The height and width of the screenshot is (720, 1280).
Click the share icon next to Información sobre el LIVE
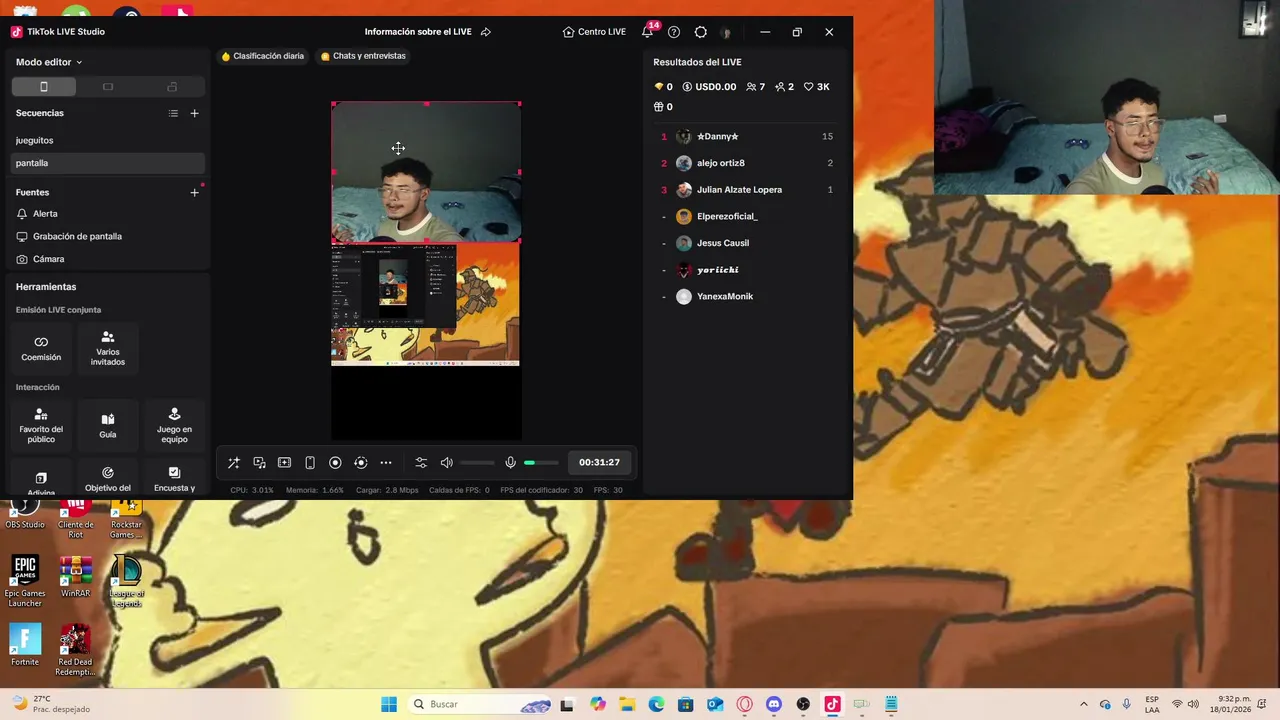[486, 32]
